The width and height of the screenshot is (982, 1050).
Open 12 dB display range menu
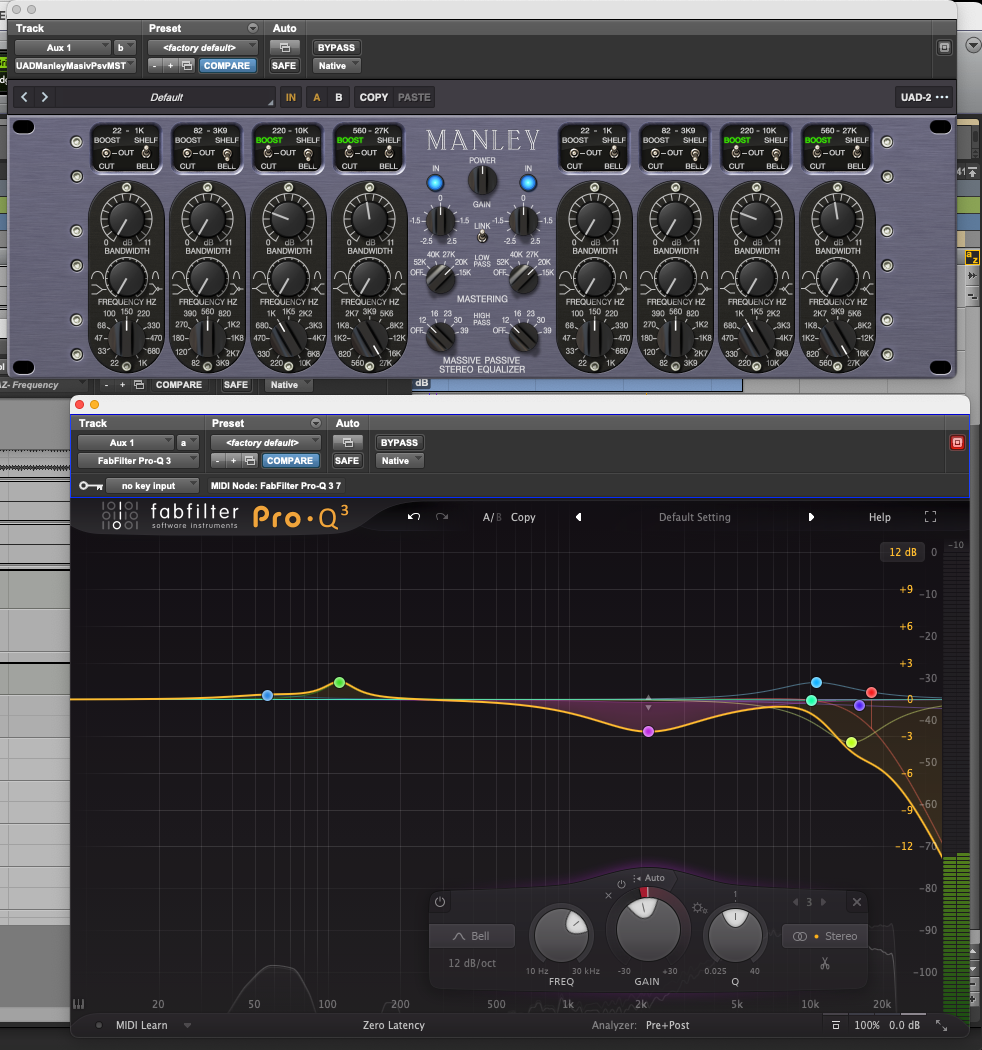902,552
